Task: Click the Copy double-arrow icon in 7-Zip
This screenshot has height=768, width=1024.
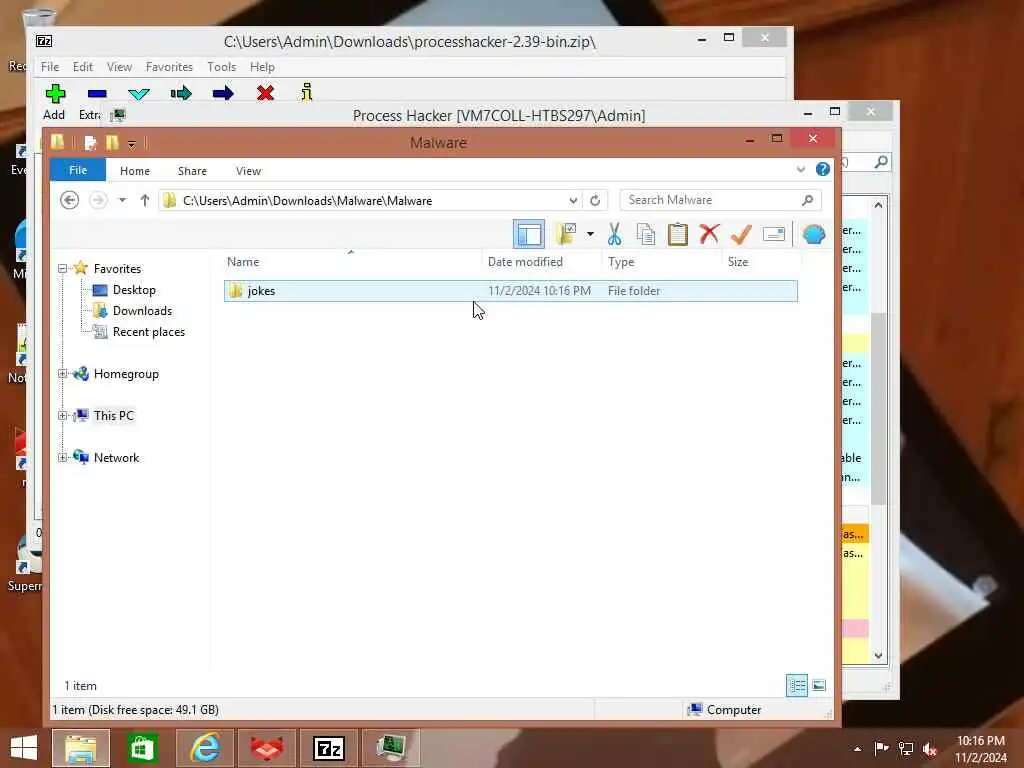Action: click(181, 93)
